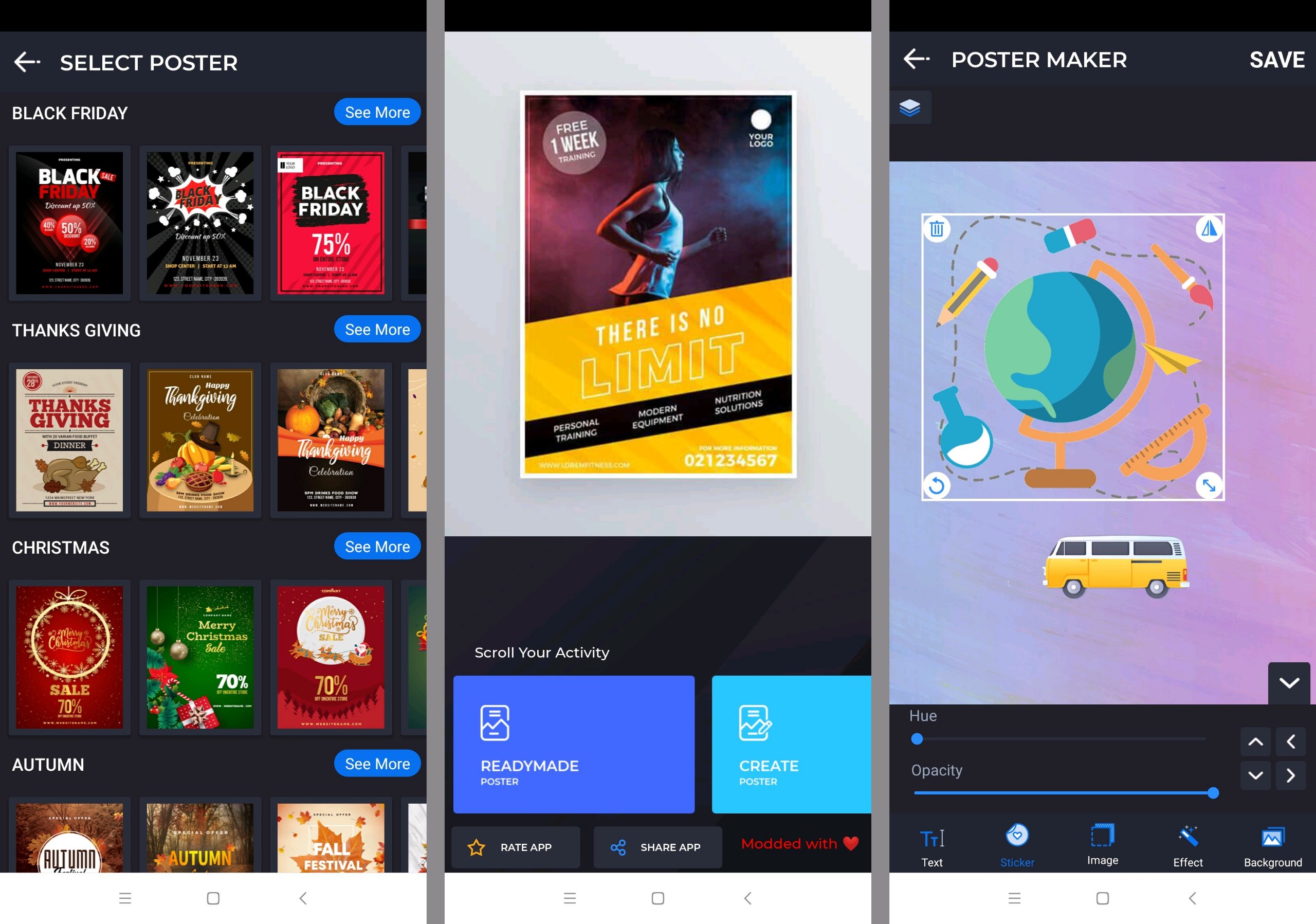Image resolution: width=1316 pixels, height=924 pixels.
Task: Nudge sticker up with the up arrow
Action: 1255,742
